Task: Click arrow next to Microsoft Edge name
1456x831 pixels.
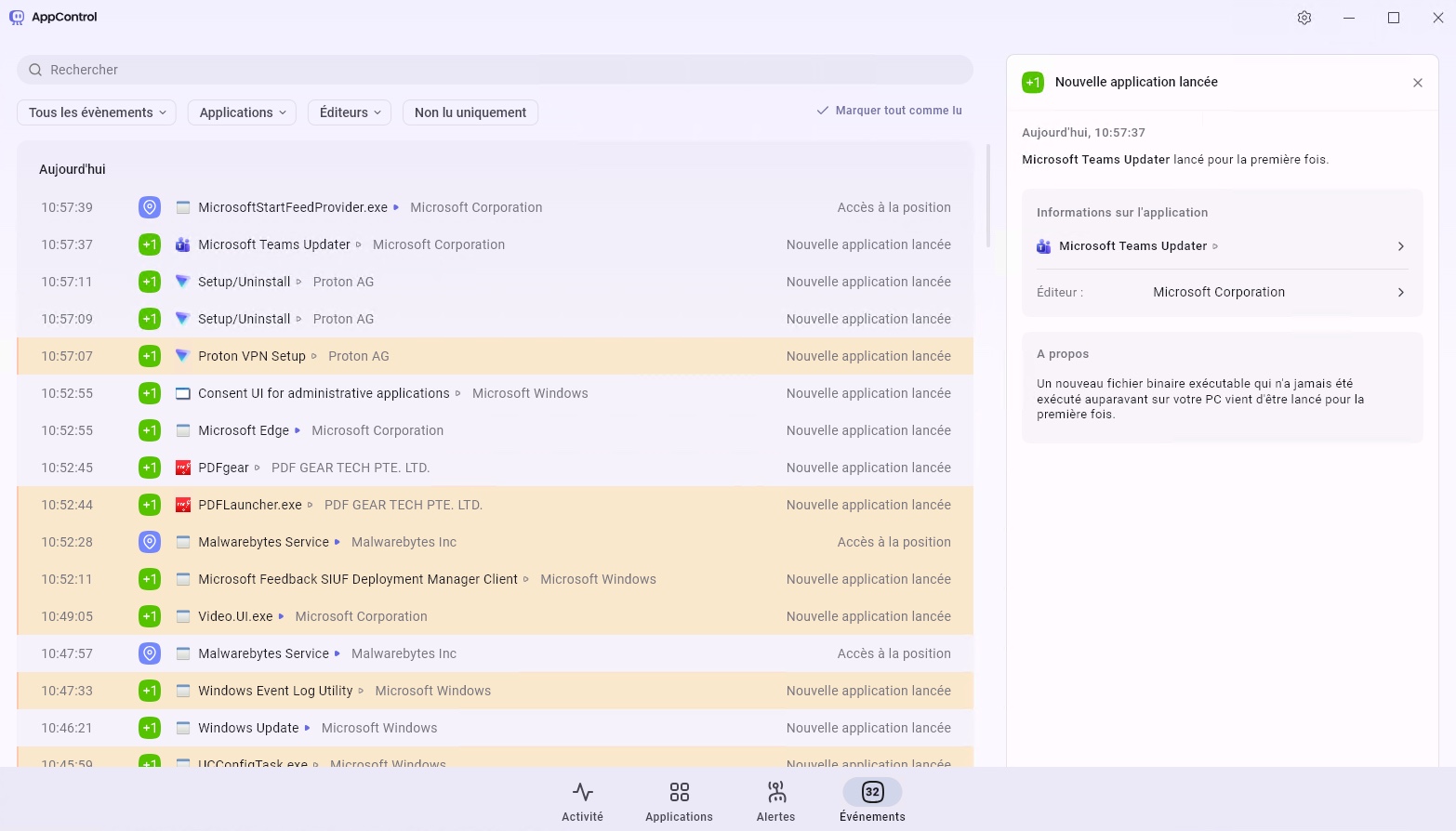Action: (x=298, y=430)
